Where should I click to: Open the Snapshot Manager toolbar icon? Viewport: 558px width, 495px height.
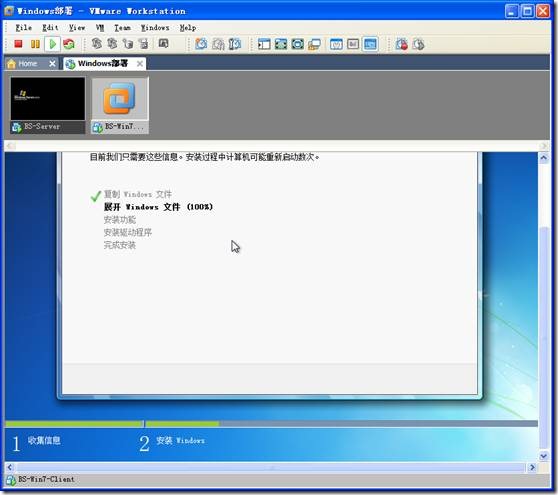[x=235, y=44]
